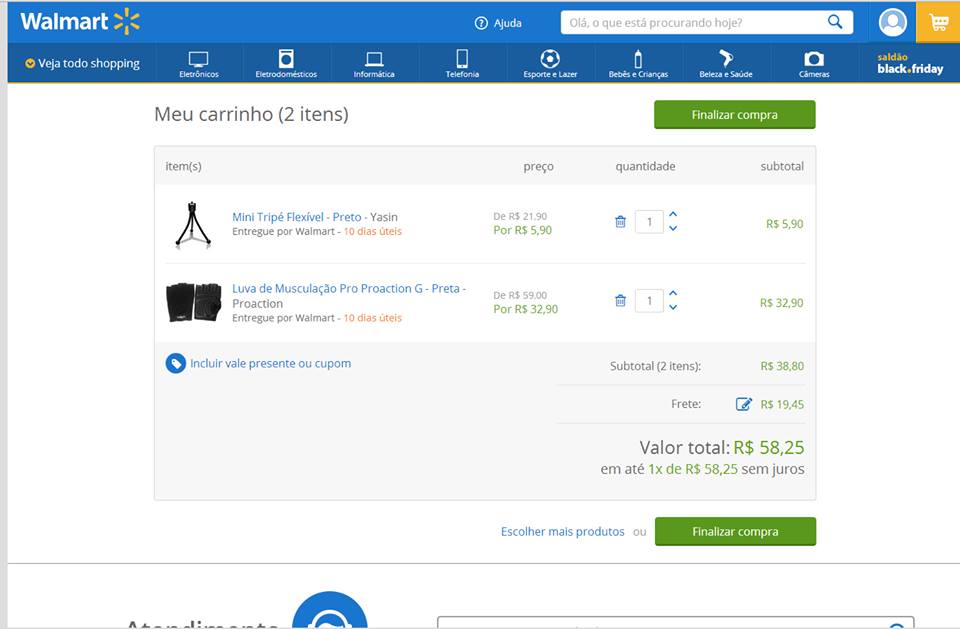960x629 pixels.
Task: Click the shopping cart icon in header
Action: point(938,23)
